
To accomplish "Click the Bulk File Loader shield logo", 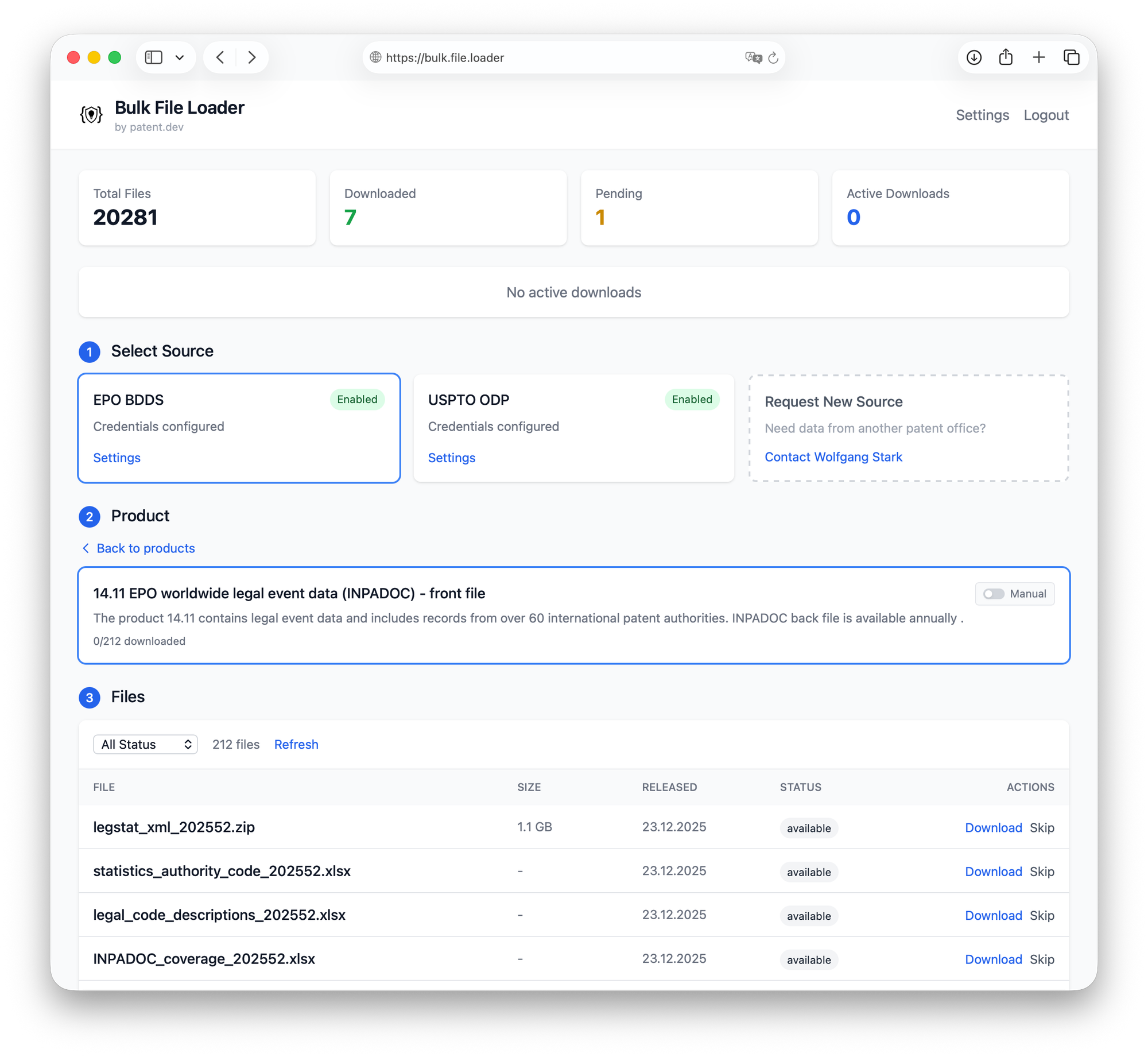I will tap(91, 115).
